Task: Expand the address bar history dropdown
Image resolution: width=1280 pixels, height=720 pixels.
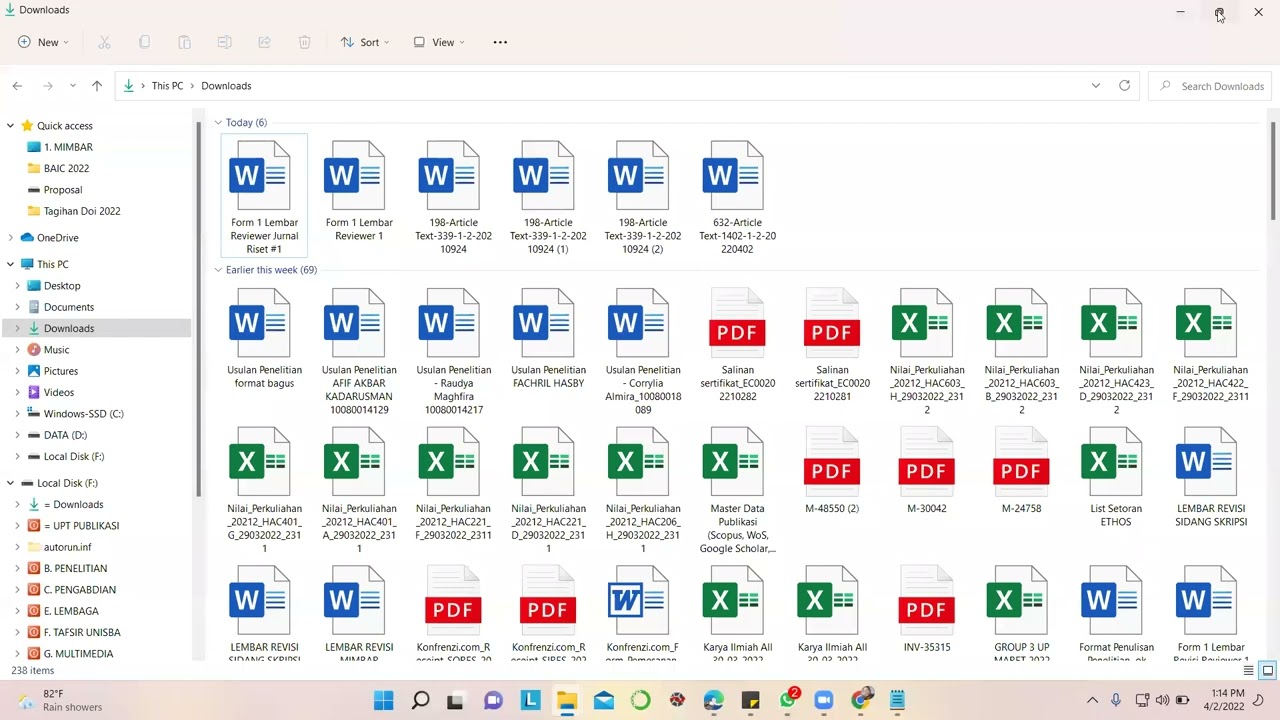Action: pyautogui.click(x=1096, y=86)
